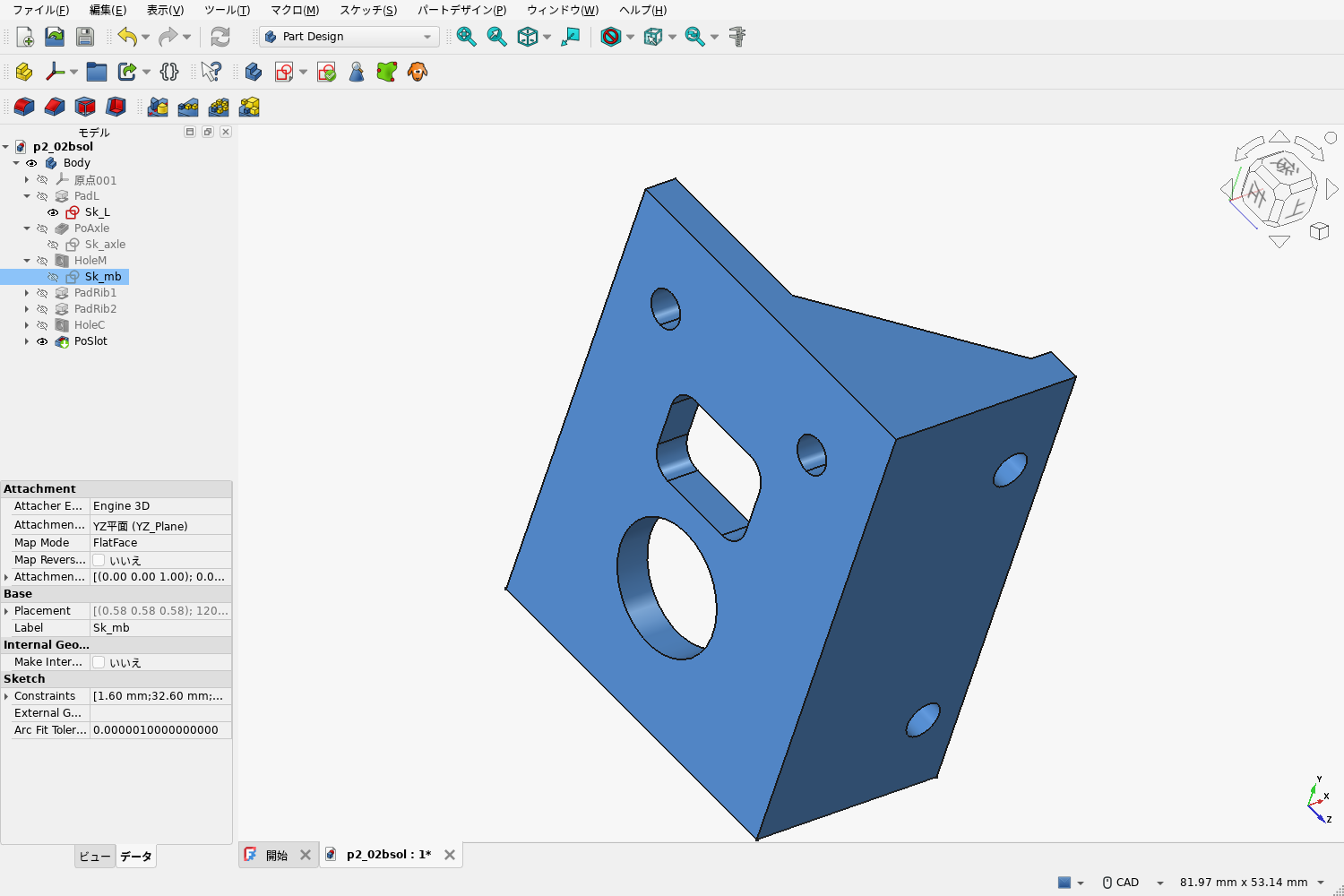Select the HoleC feature in tree
Screen dimensions: 1344x896
pos(90,325)
